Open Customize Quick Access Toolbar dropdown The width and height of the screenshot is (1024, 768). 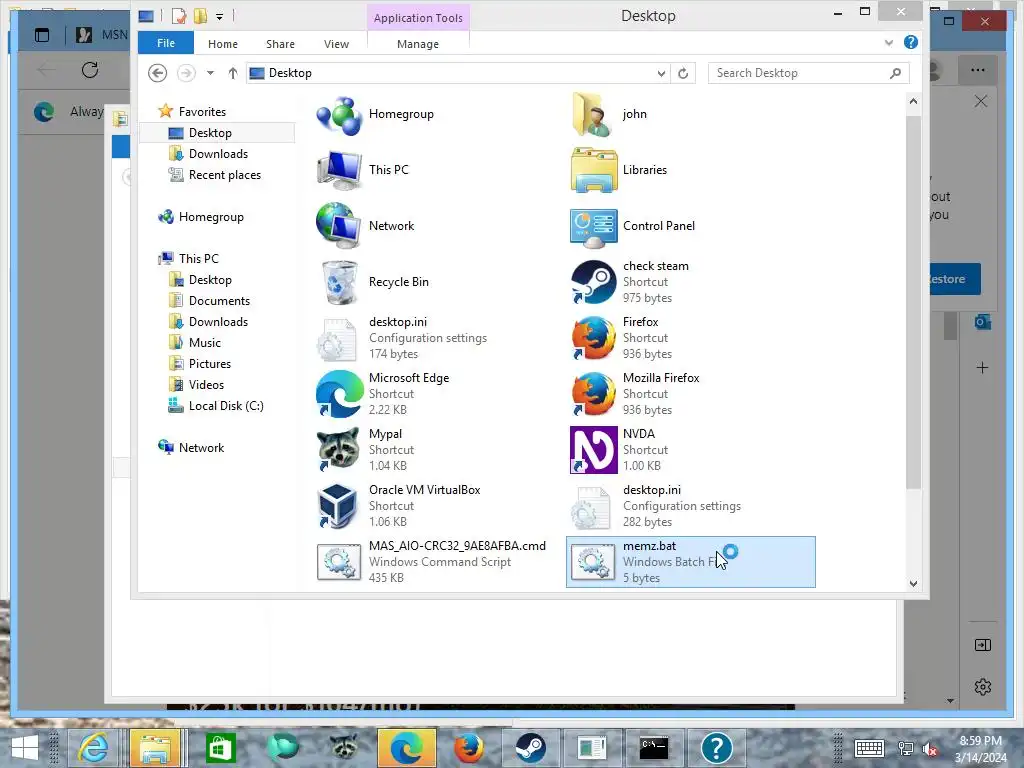pos(220,17)
